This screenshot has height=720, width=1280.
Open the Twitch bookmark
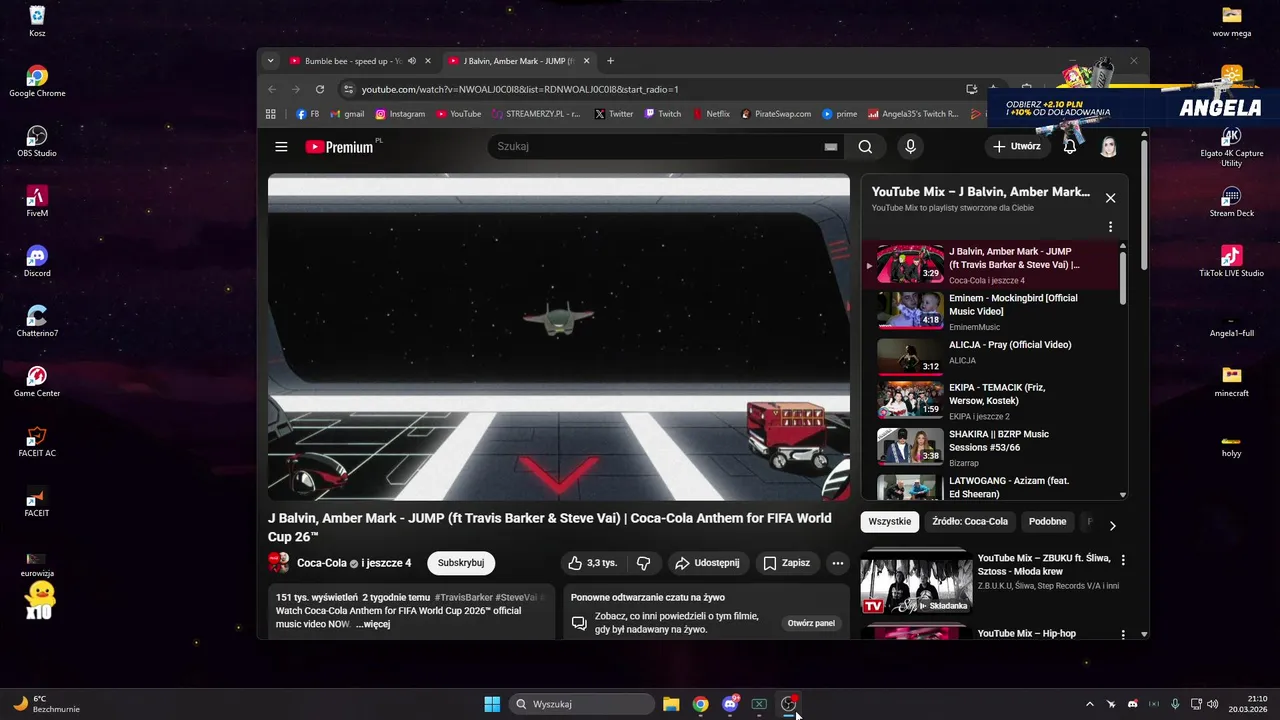point(663,114)
